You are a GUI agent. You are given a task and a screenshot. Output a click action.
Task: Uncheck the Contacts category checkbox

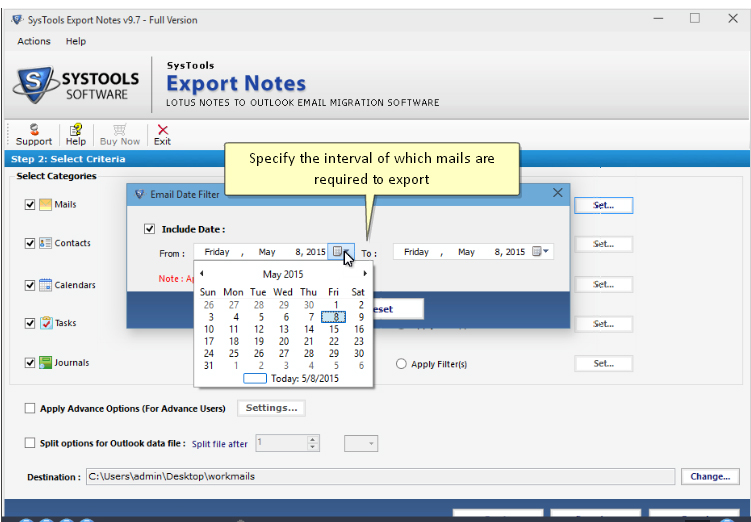(x=30, y=243)
